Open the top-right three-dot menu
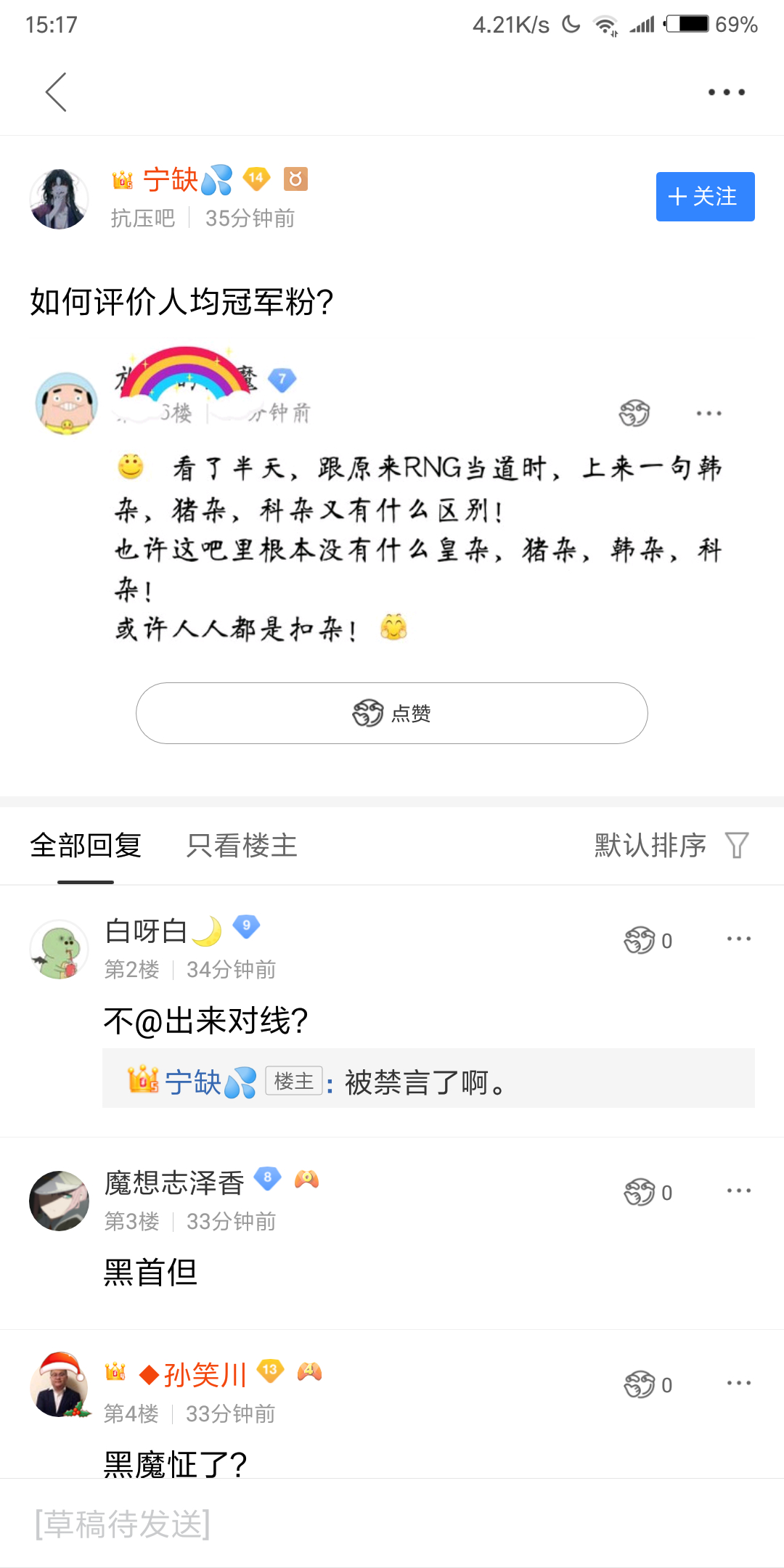The width and height of the screenshot is (784, 1568). [x=726, y=92]
